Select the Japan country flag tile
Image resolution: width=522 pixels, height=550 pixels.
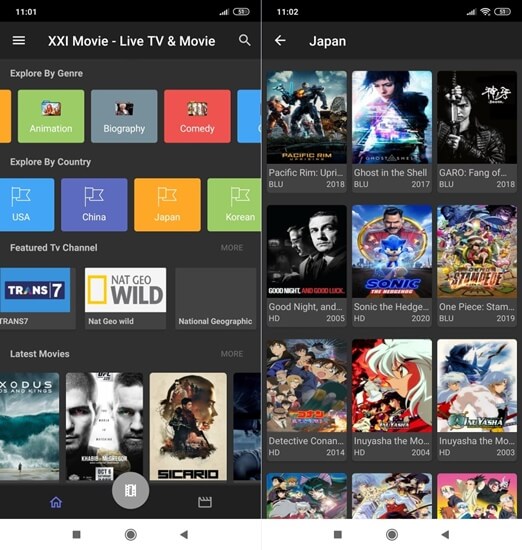pyautogui.click(x=167, y=205)
